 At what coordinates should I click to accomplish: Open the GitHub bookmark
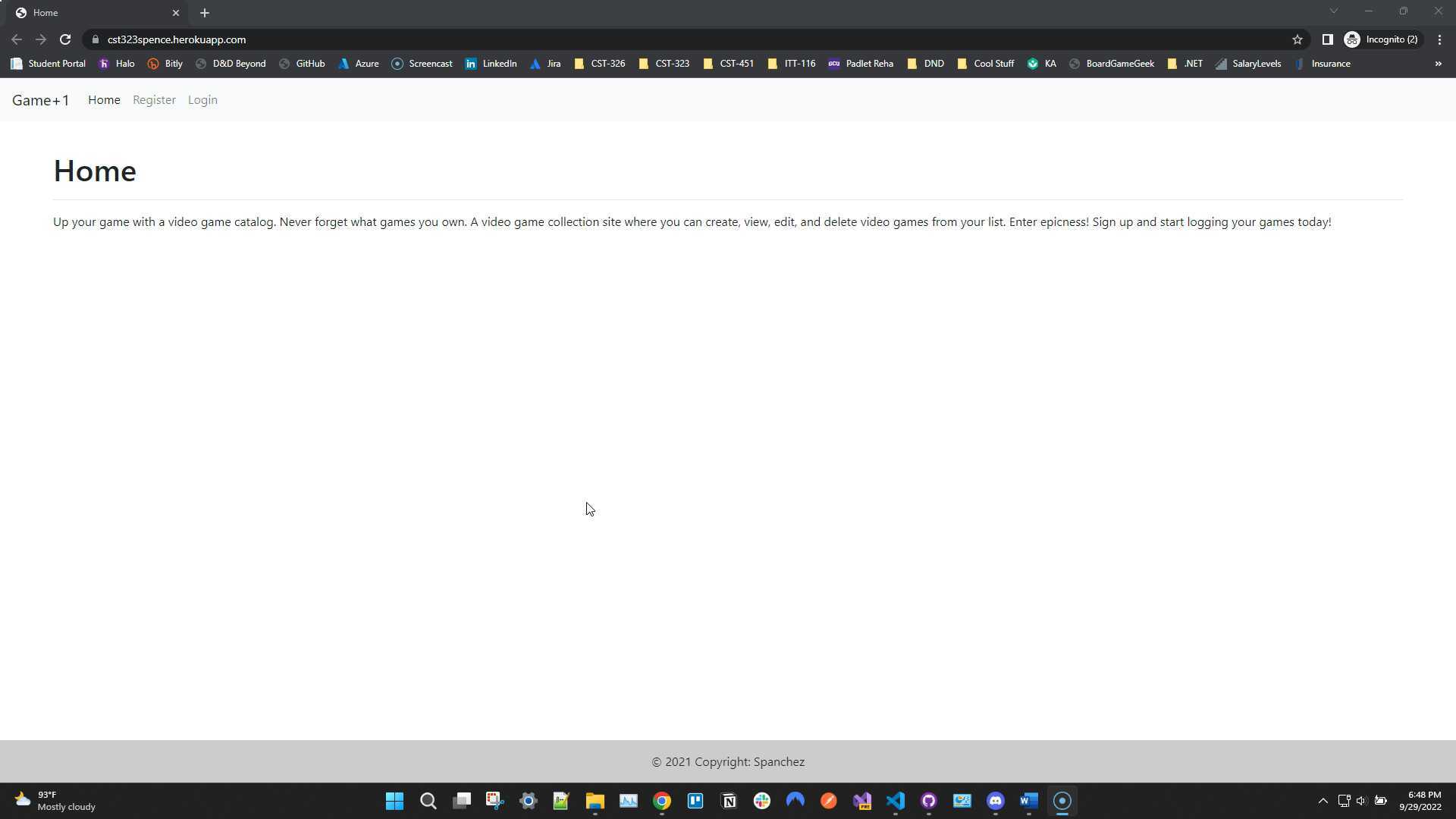302,64
